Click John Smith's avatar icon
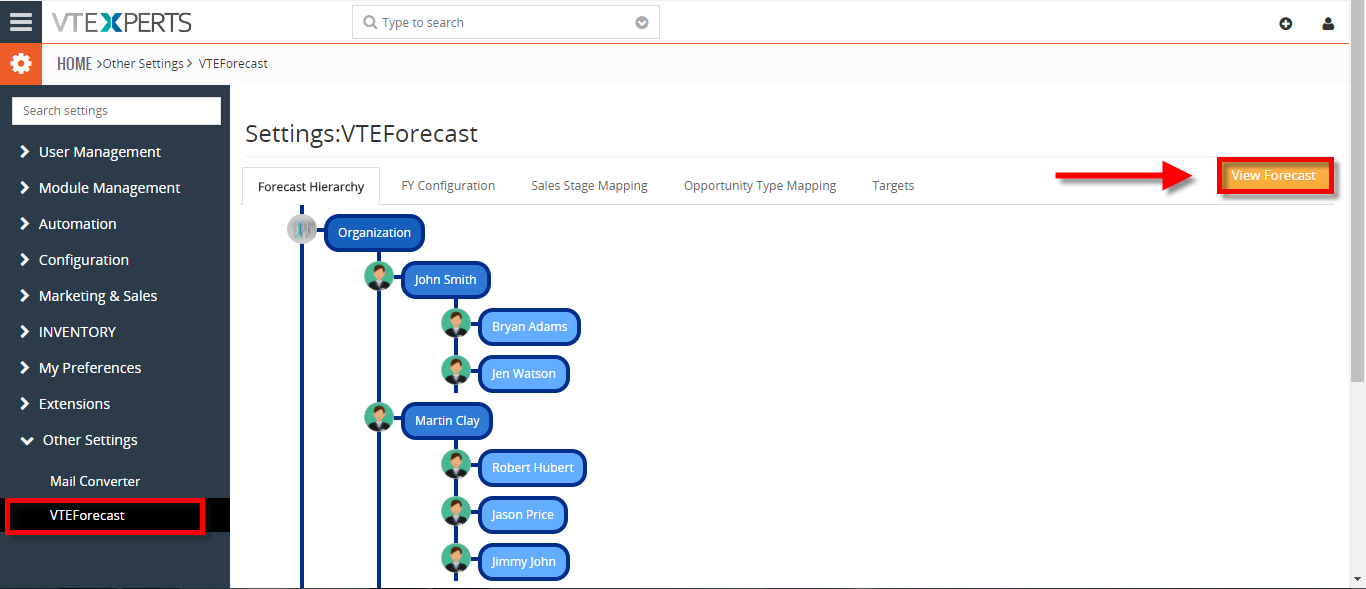This screenshot has width=1366, height=589. [x=379, y=276]
